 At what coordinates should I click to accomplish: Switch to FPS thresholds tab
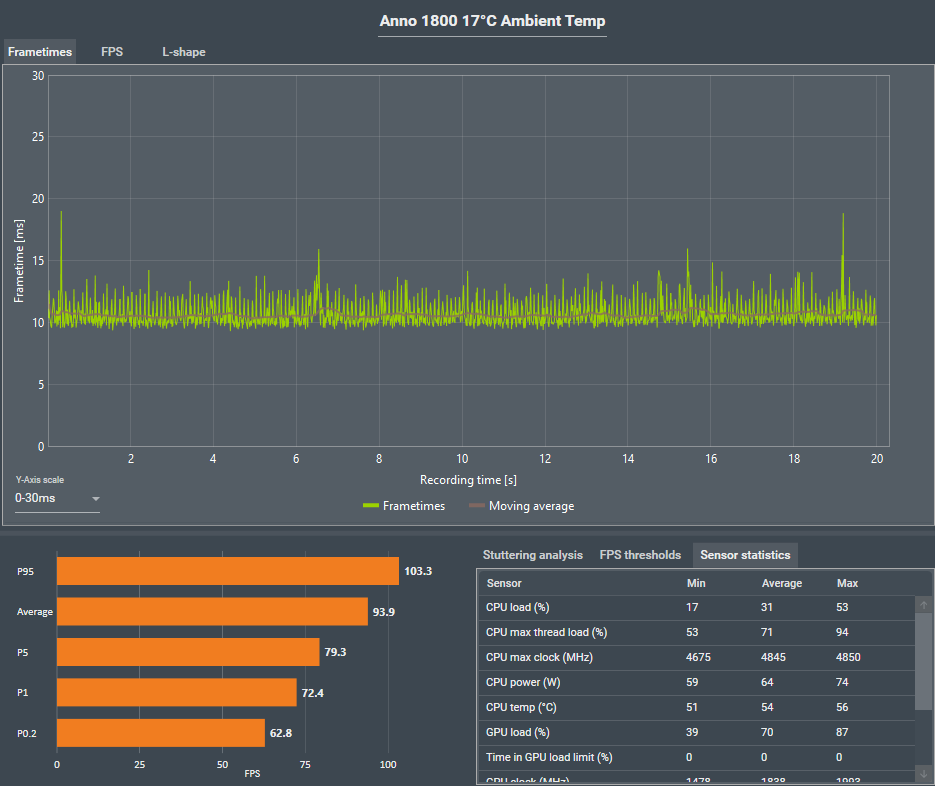[x=640, y=555]
